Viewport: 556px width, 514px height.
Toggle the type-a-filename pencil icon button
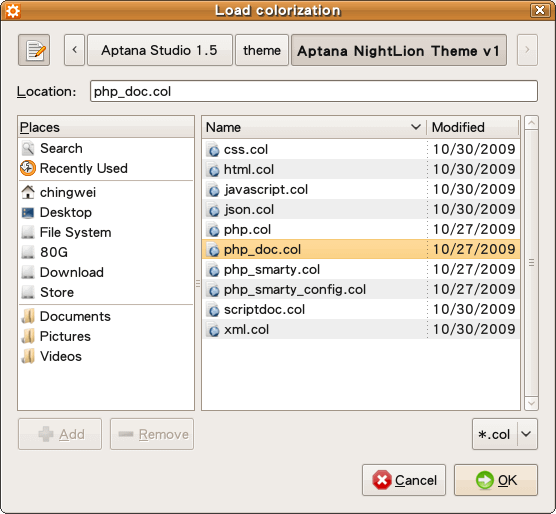34,50
